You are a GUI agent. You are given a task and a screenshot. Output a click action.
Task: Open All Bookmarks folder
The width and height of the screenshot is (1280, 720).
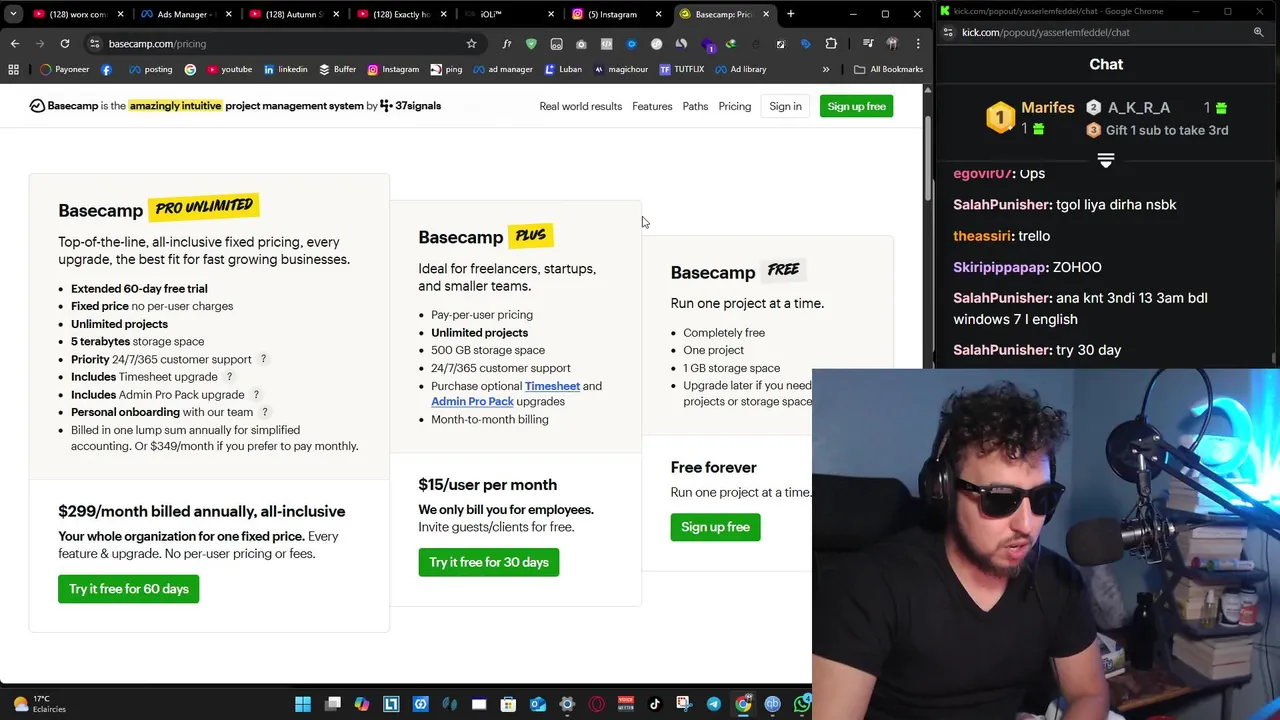point(889,69)
